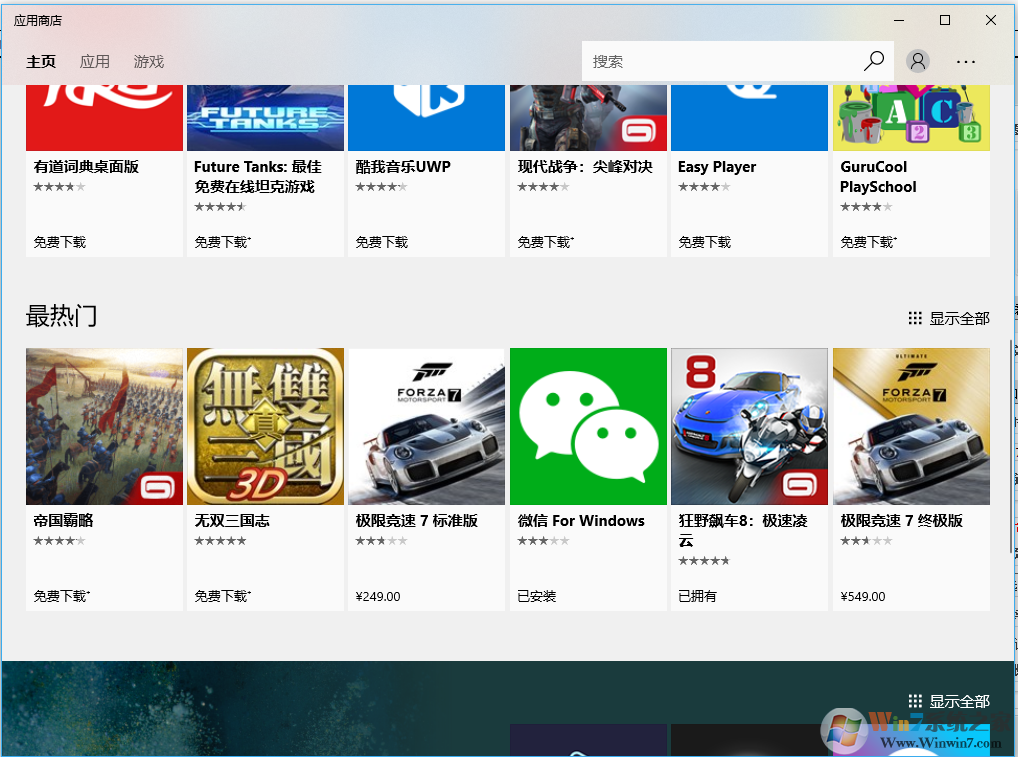
Task: Click the title 酷我音乐UWP
Action: point(403,167)
